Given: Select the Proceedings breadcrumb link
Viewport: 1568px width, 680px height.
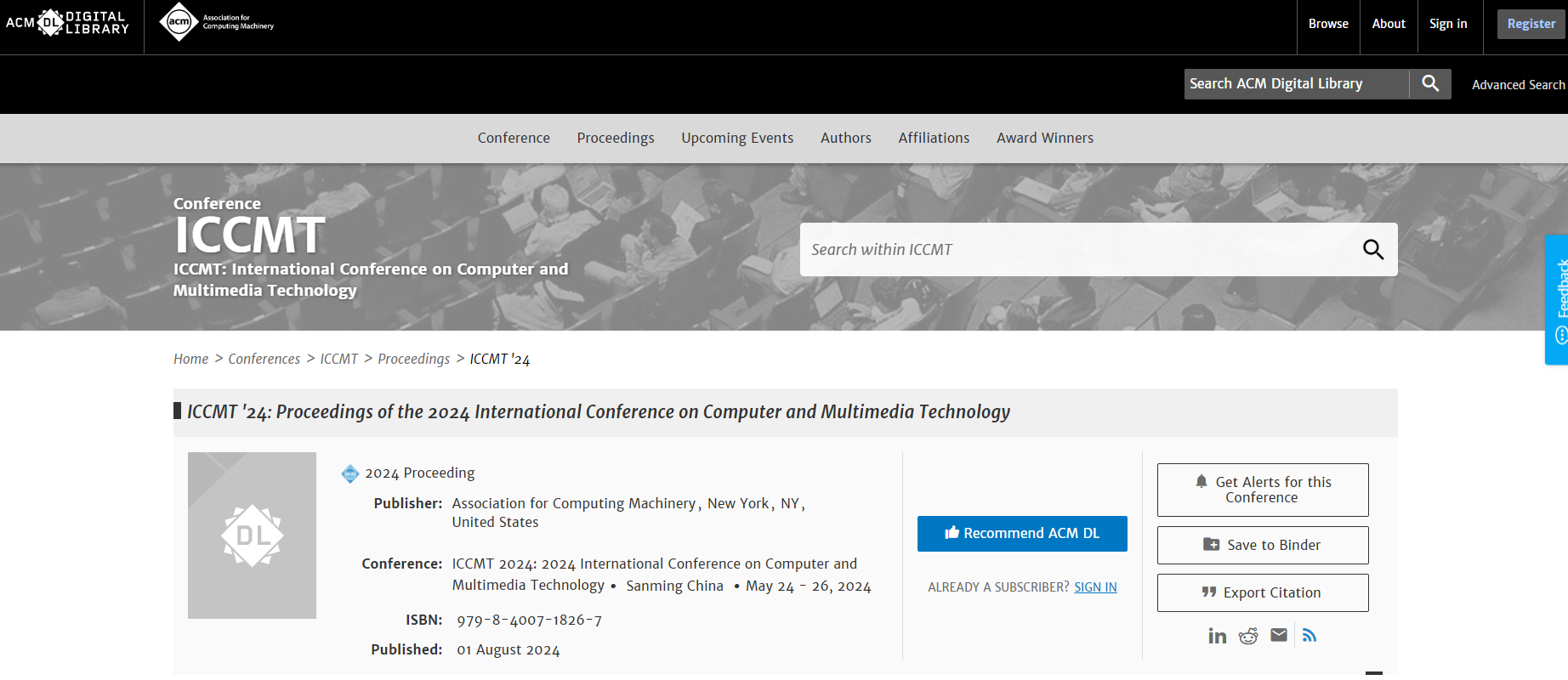Looking at the screenshot, I should click(414, 359).
